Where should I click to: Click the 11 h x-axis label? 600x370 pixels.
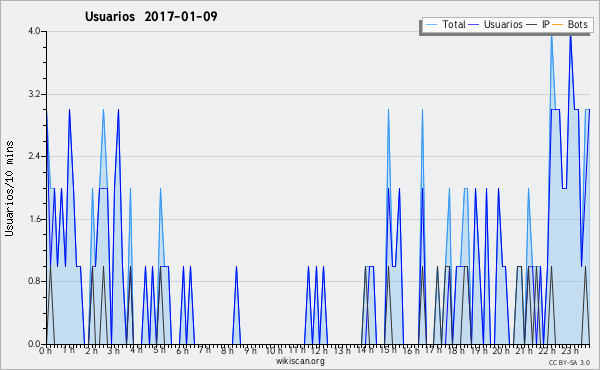[x=297, y=350]
